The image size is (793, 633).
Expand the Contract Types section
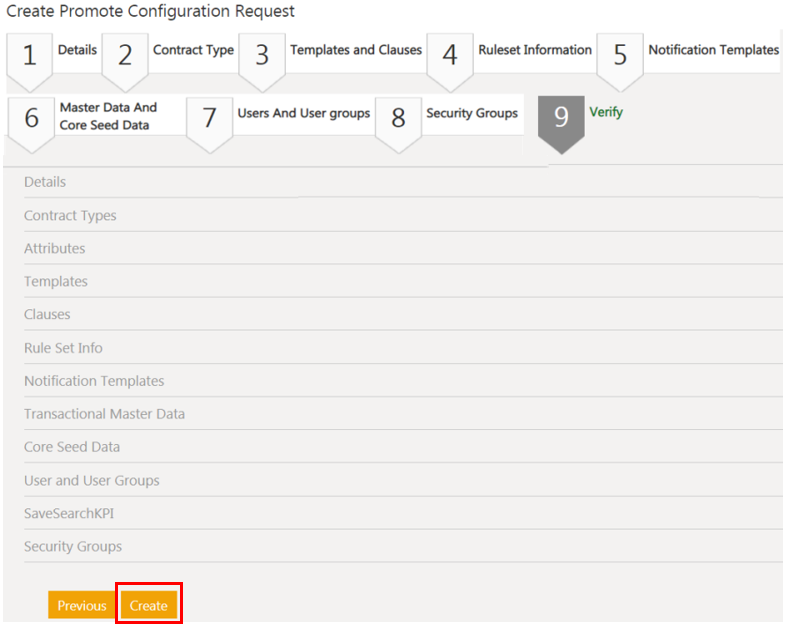point(70,215)
